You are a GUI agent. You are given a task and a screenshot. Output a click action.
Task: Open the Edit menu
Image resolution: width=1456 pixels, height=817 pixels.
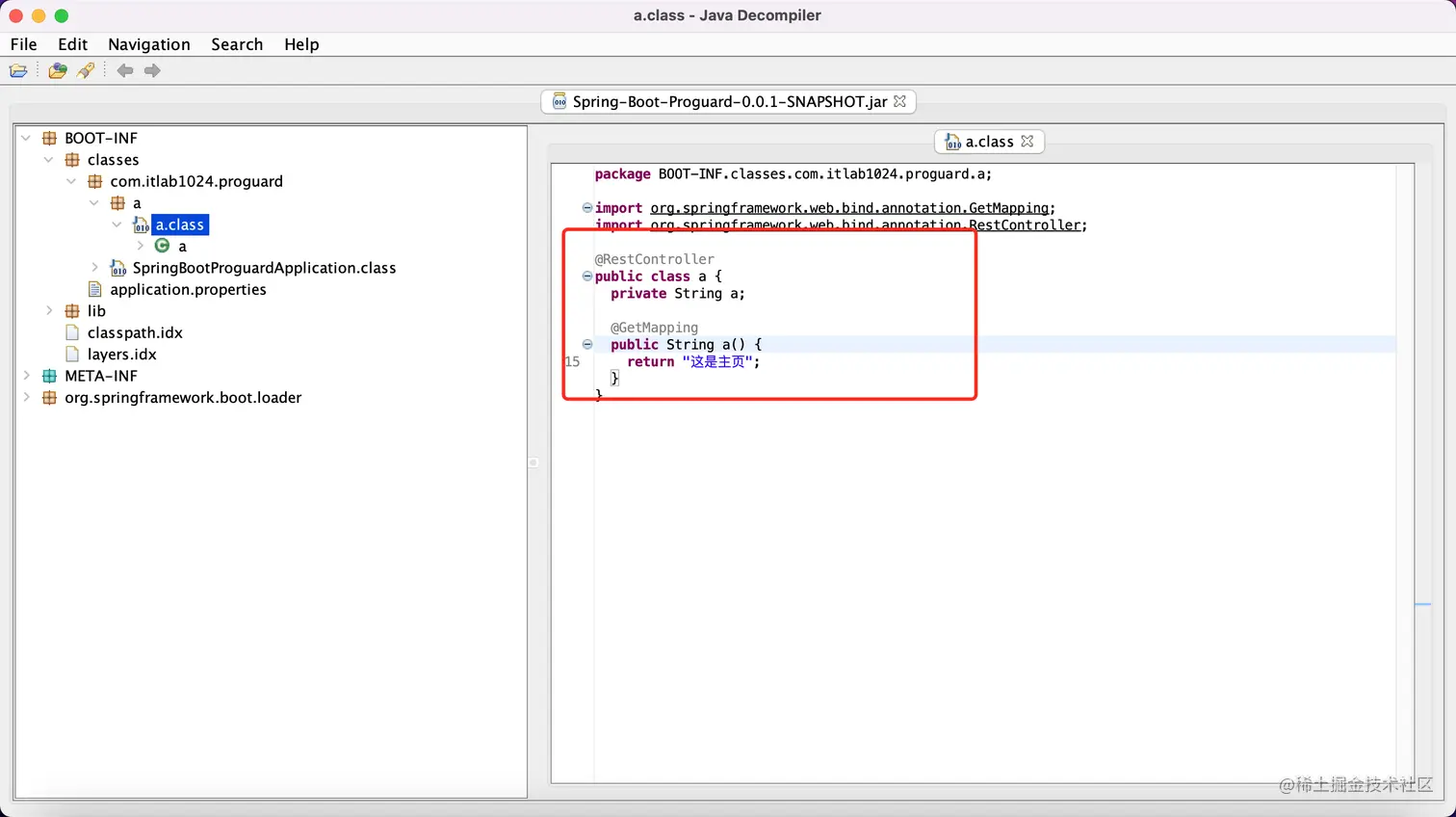coord(72,44)
